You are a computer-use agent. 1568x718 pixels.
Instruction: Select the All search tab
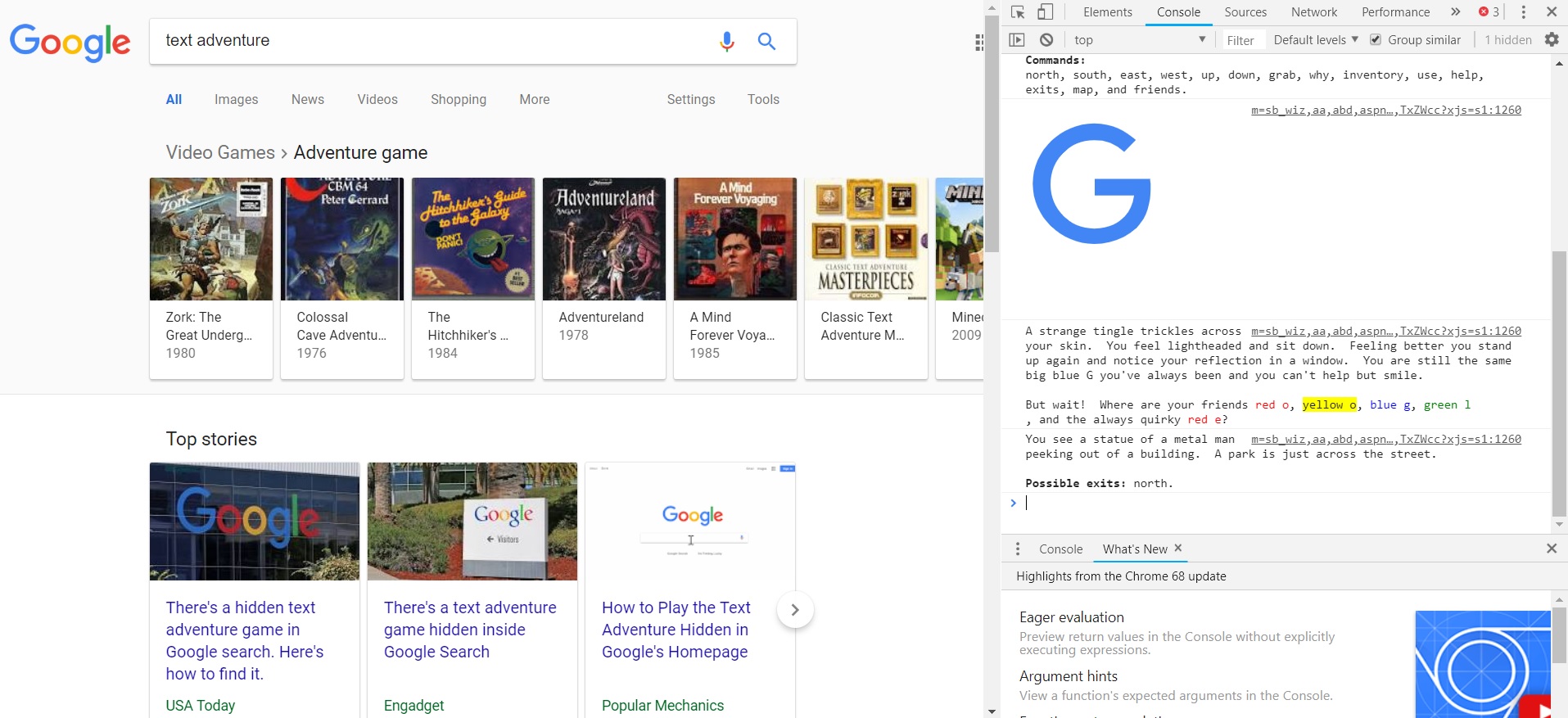point(174,100)
